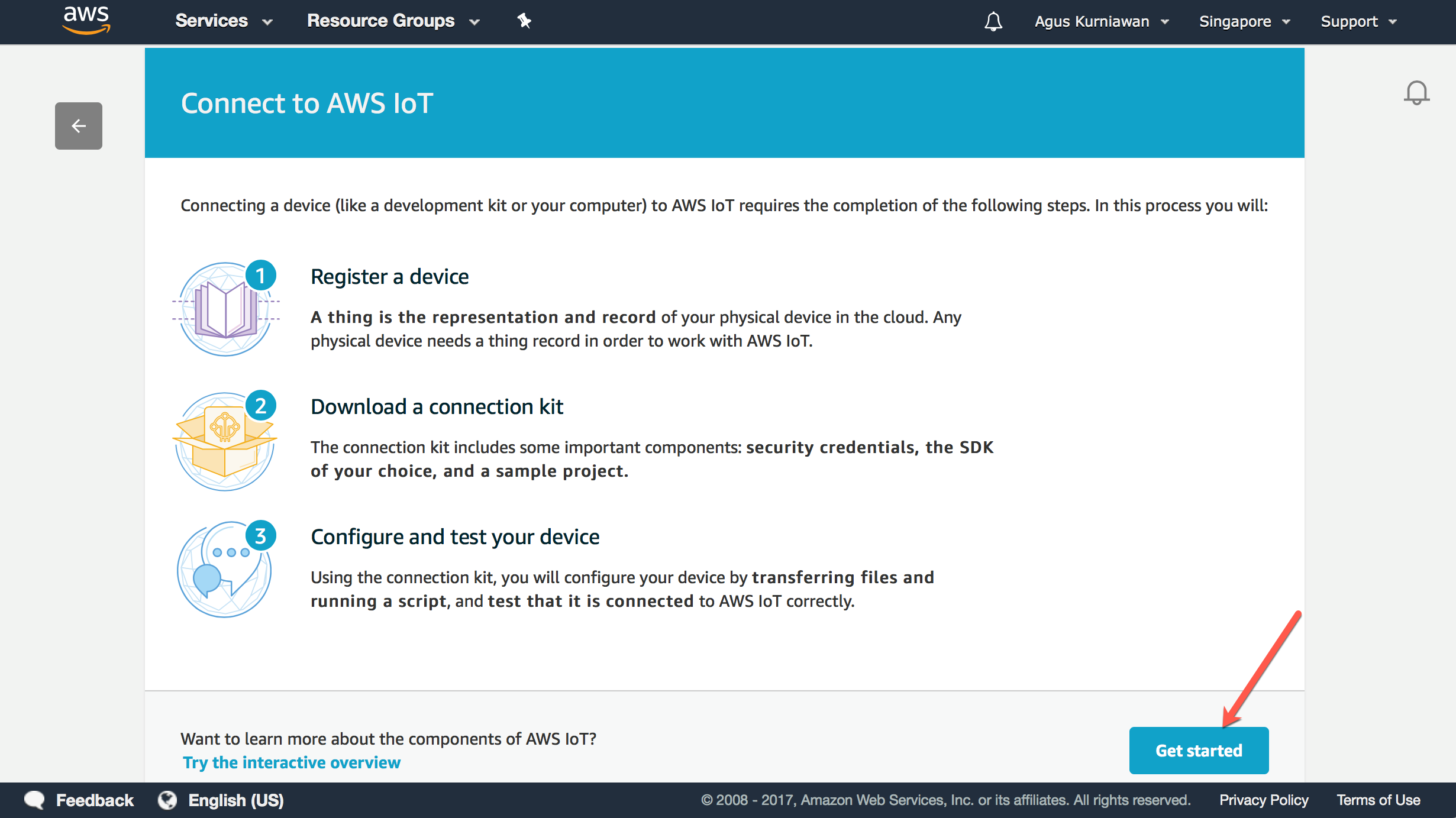
Task: Click the Get started button
Action: tap(1199, 750)
